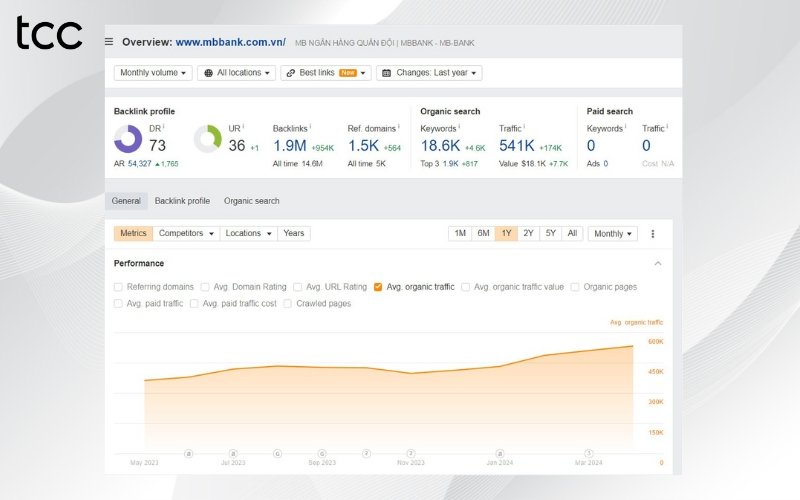Enable the Referring domains checkbox
Image resolution: width=800 pixels, height=500 pixels.
point(118,287)
